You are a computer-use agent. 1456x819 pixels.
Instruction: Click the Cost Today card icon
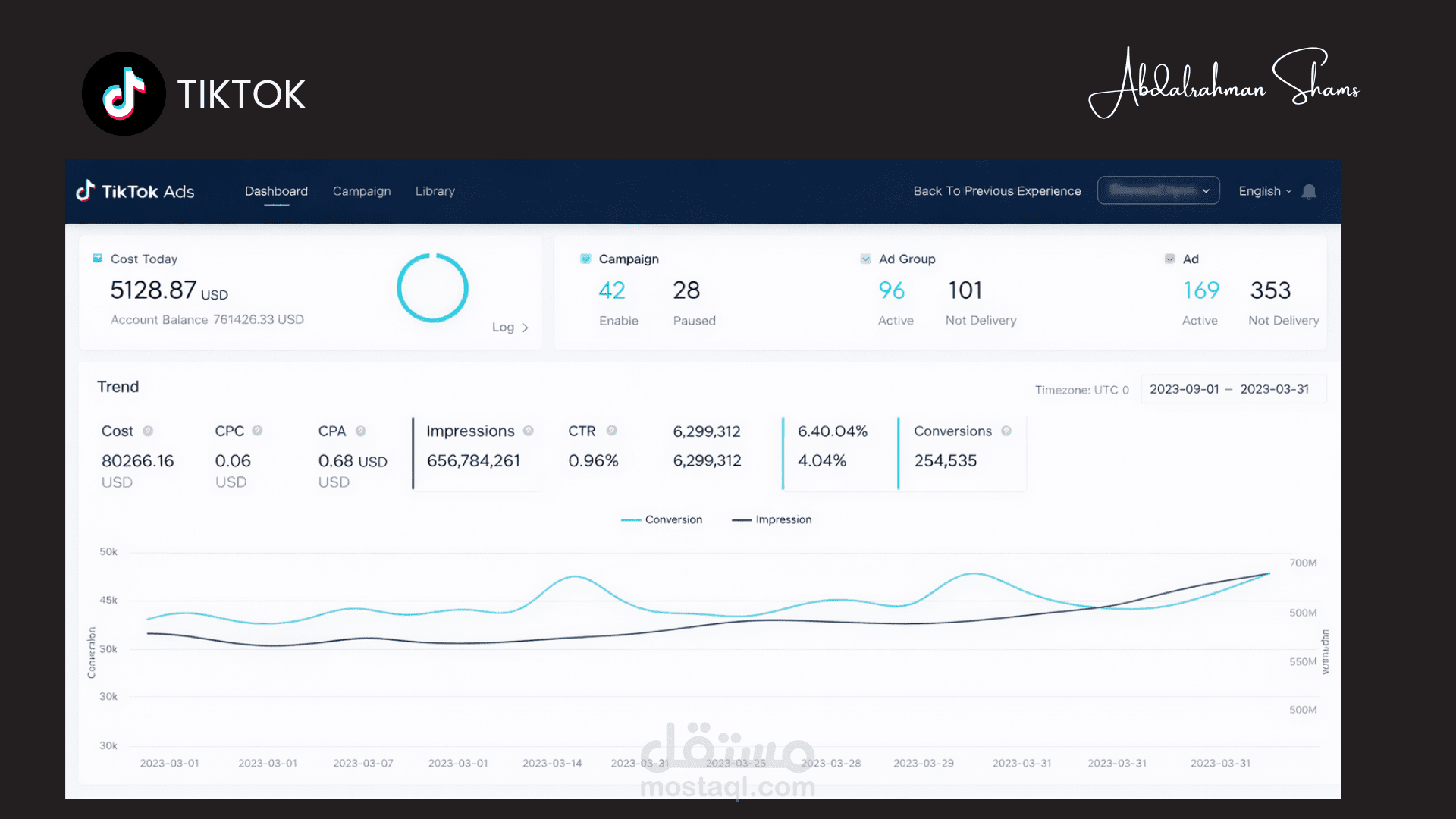click(x=97, y=259)
